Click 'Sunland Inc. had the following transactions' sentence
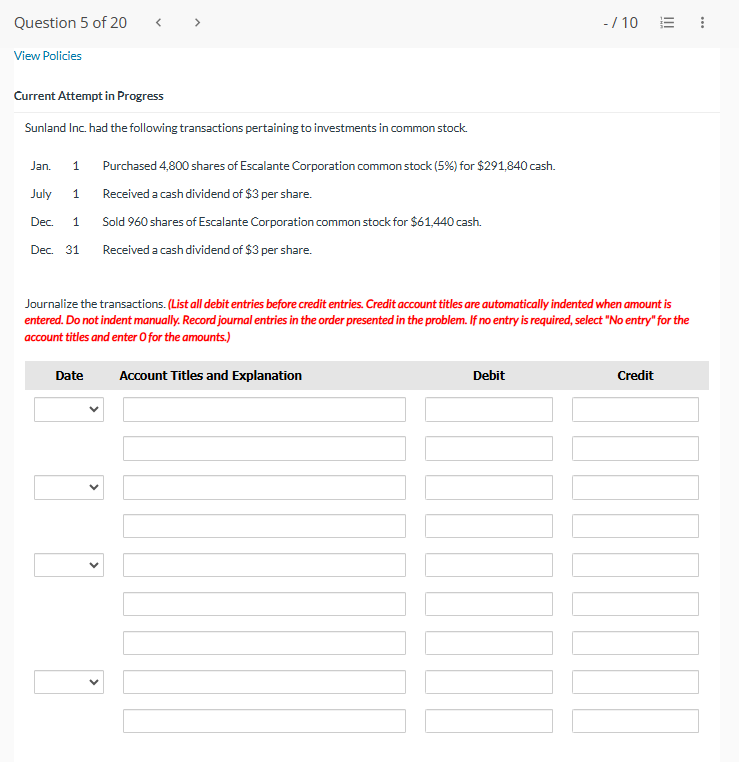Image resolution: width=739 pixels, height=762 pixels. (246, 128)
